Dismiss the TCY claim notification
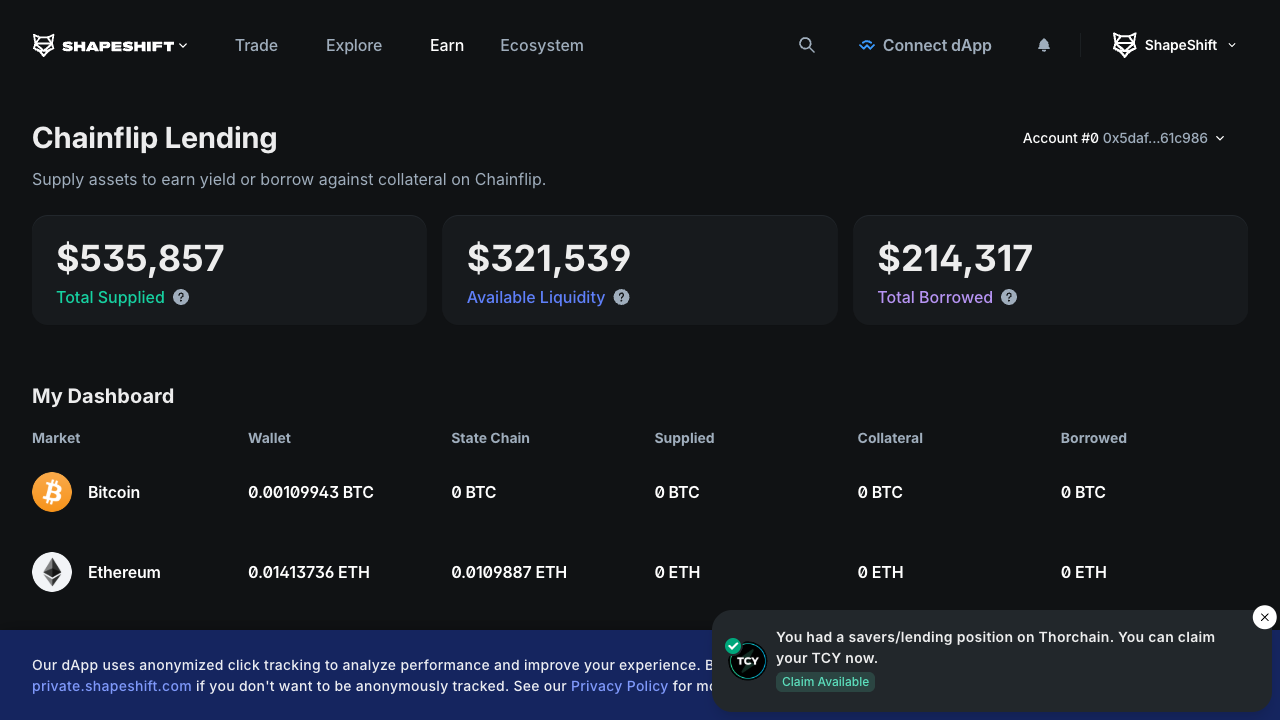 (x=1264, y=617)
